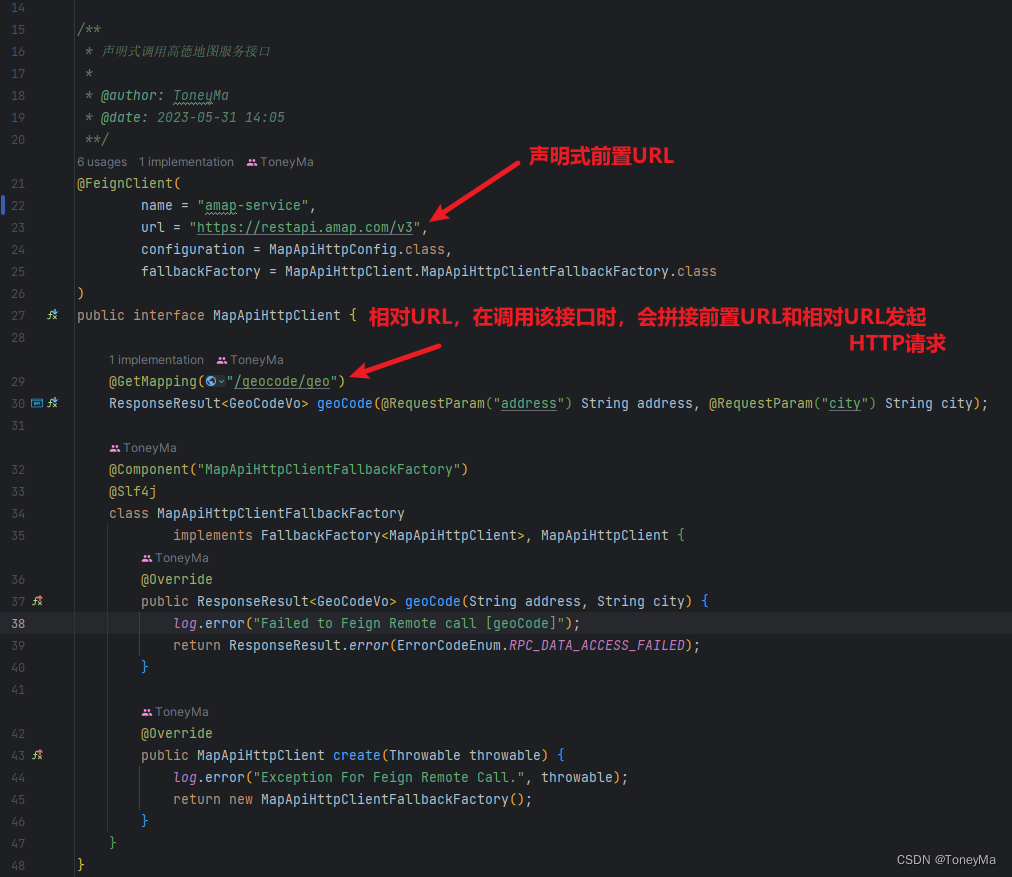Screen dimensions: 1012x877
Task: Click the @Component annotation
Action: tap(149, 470)
